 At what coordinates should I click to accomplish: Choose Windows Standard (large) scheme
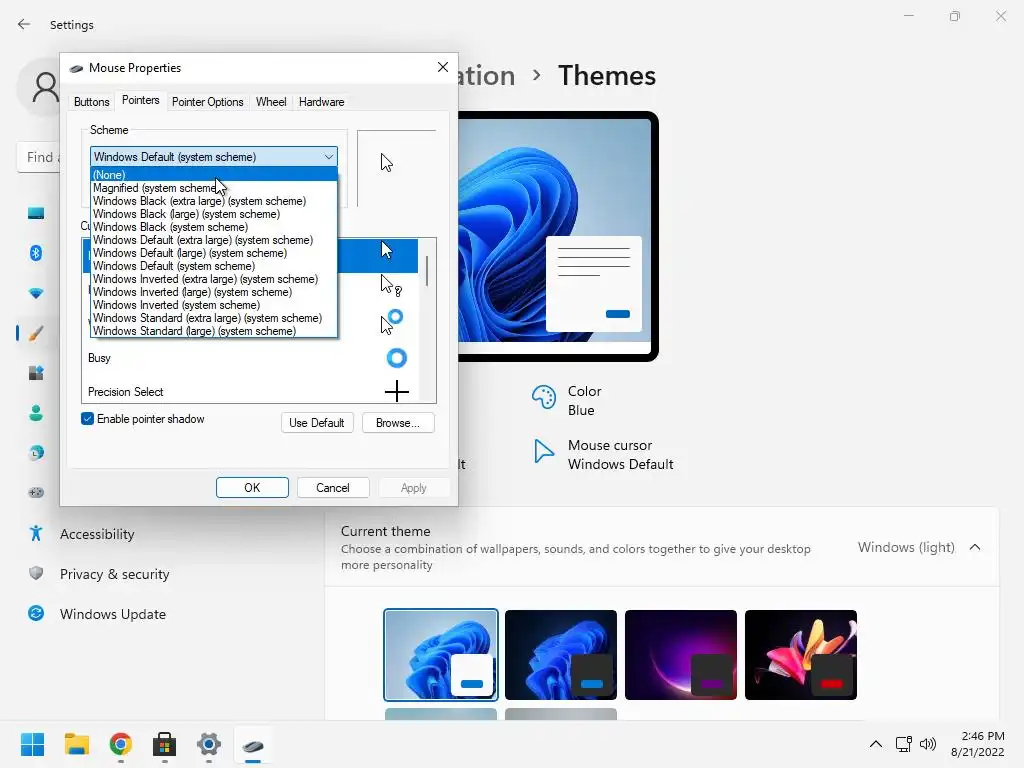click(x=214, y=330)
